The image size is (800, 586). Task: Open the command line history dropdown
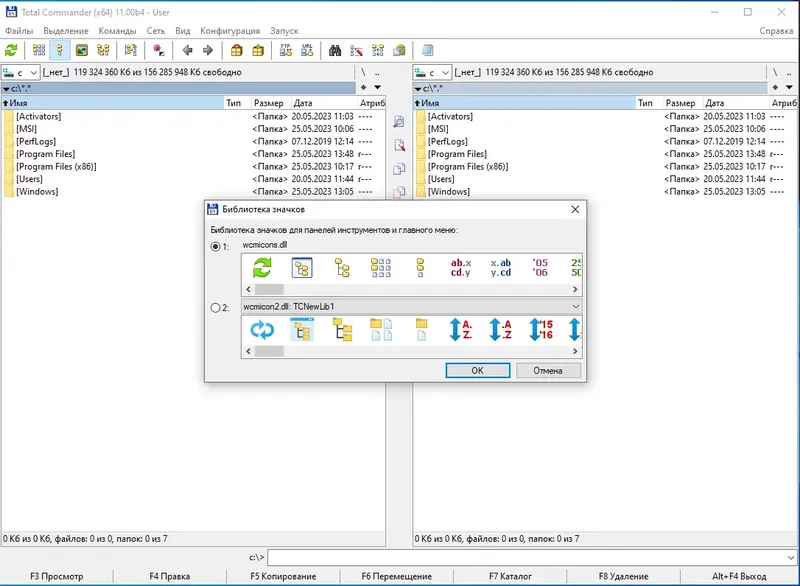pyautogui.click(x=790, y=557)
